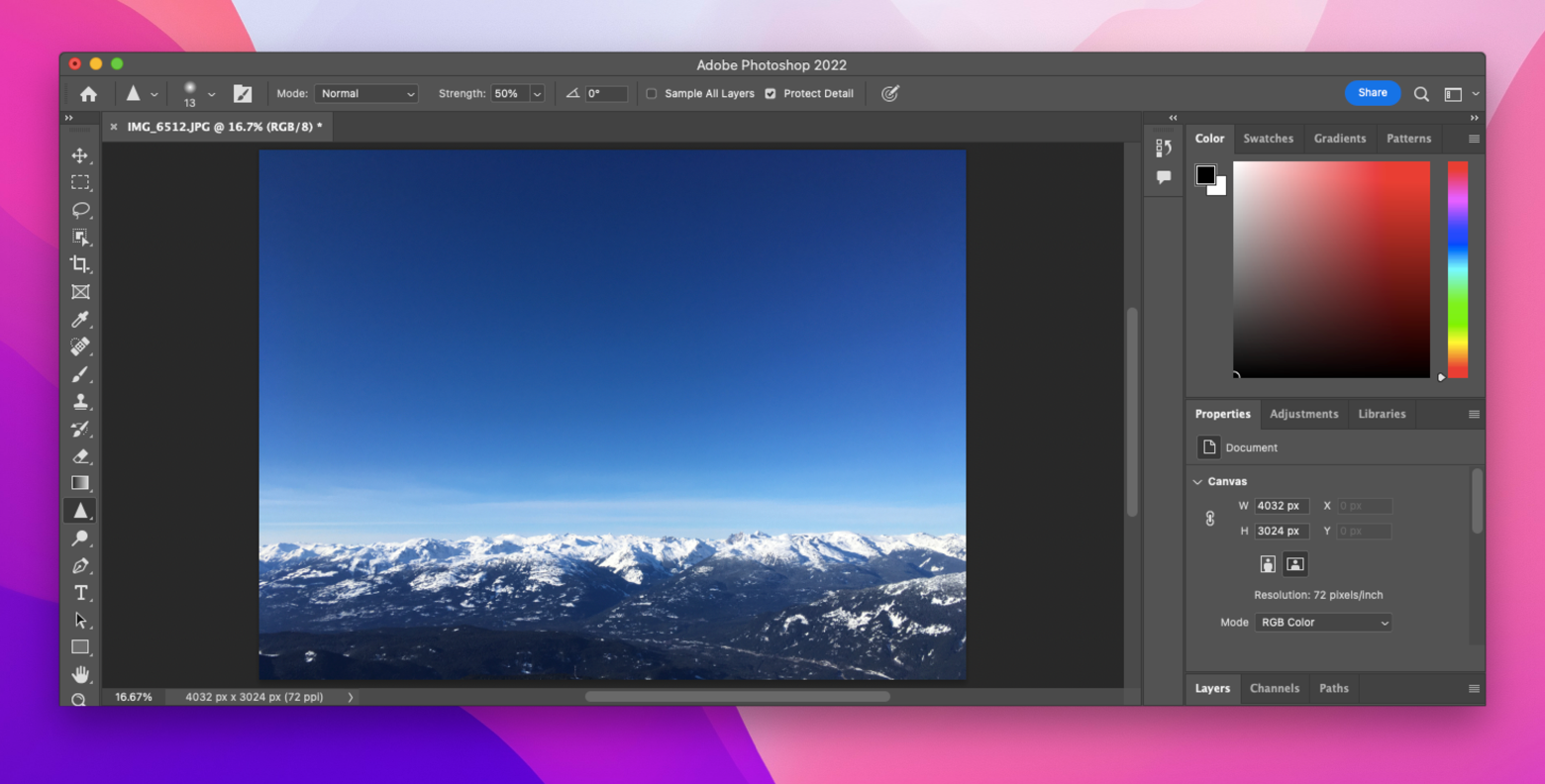Select the Hand tool
1545x784 pixels.
(81, 674)
